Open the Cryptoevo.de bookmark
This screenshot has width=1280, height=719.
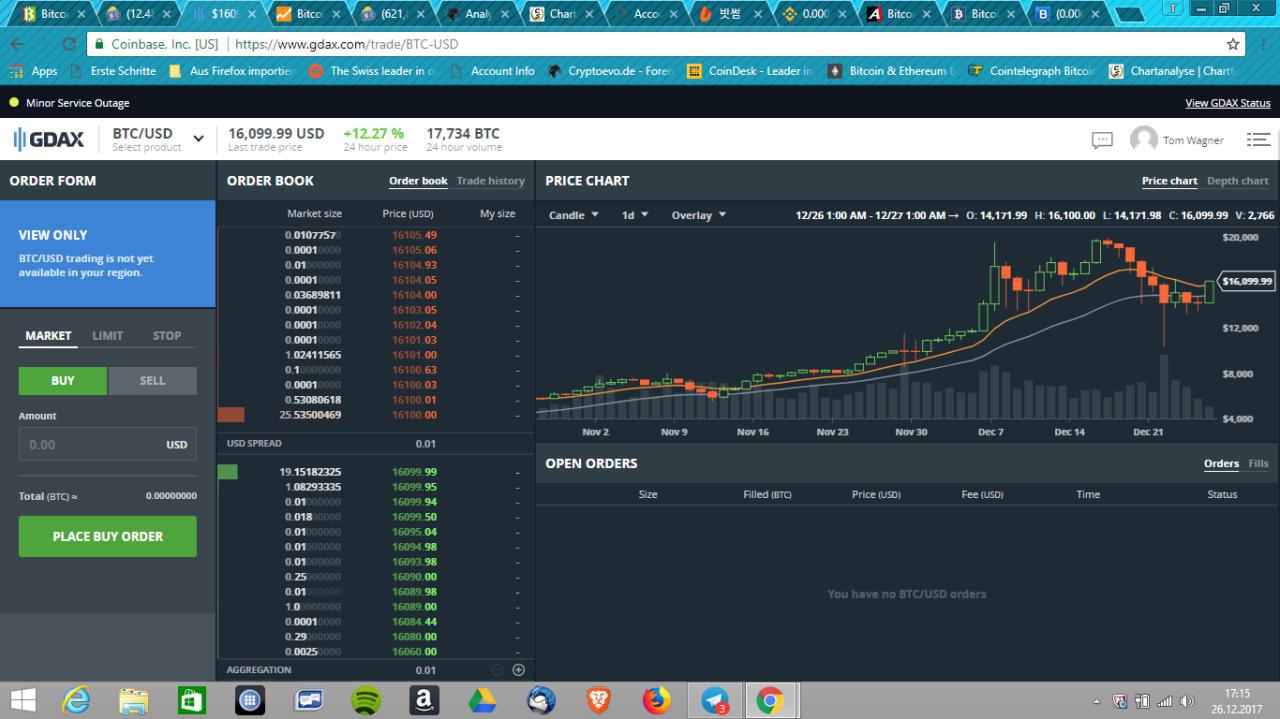(x=609, y=71)
